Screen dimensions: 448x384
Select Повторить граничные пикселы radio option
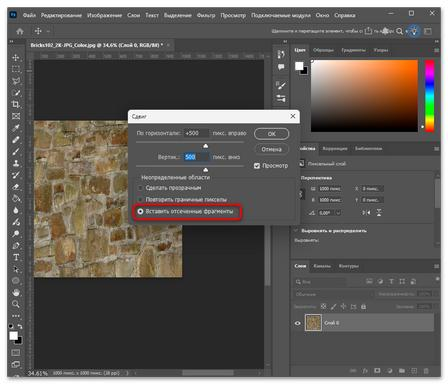pyautogui.click(x=140, y=199)
